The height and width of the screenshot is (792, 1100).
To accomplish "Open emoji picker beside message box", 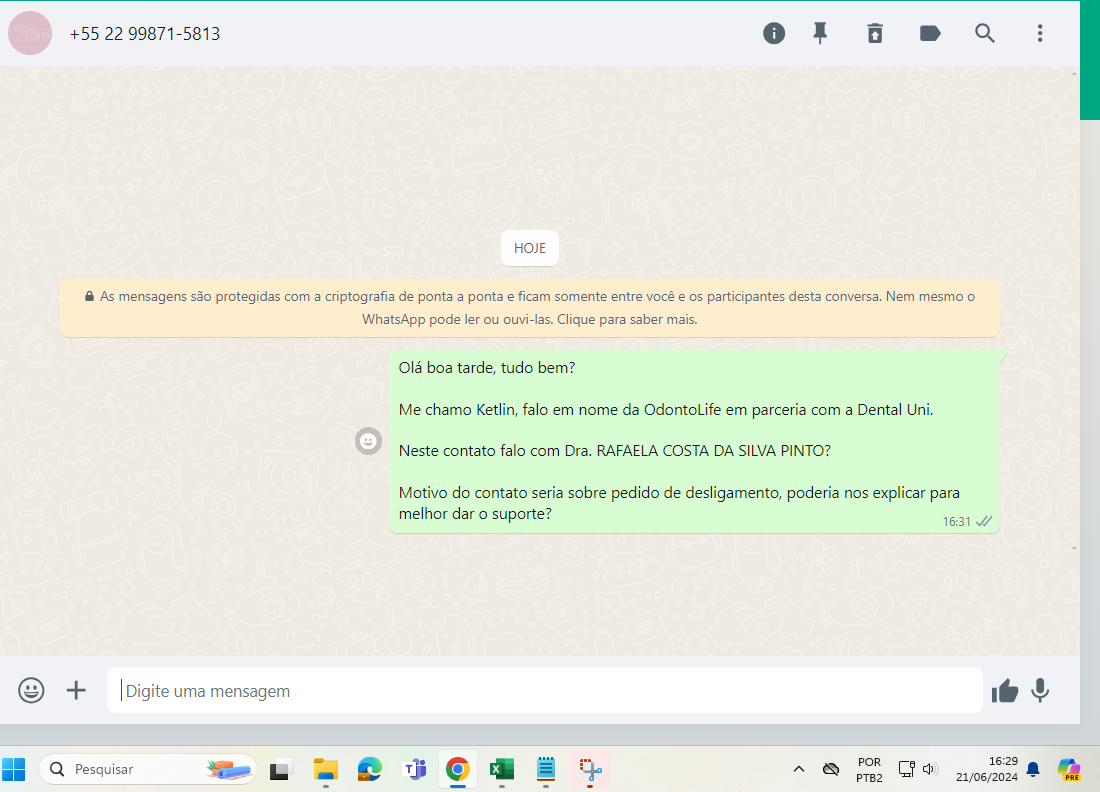I will (x=31, y=690).
